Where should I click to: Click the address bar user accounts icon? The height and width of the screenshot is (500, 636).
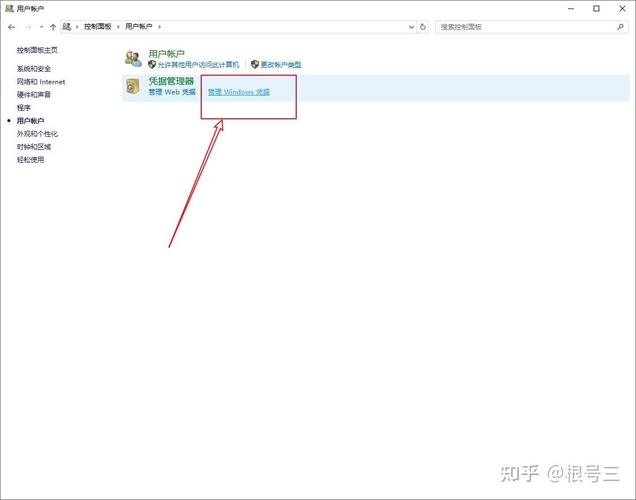[67, 27]
